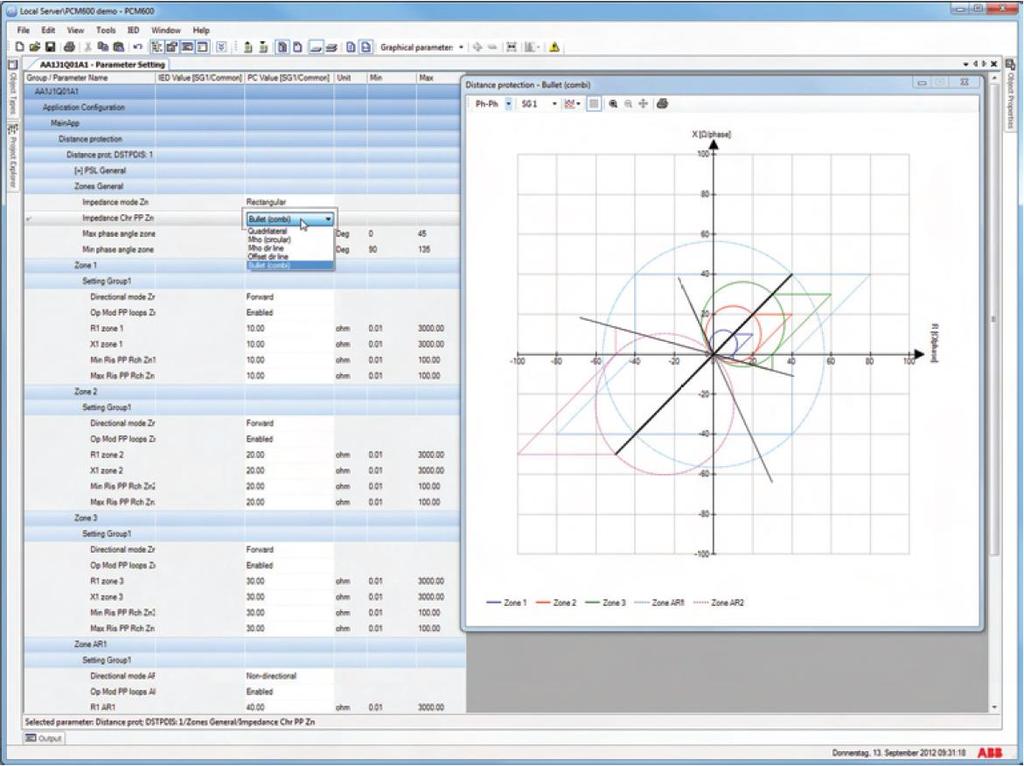Click the fit-to-width toolbar icon beside warning
Screen dimensions: 1024x766
pos(511,47)
